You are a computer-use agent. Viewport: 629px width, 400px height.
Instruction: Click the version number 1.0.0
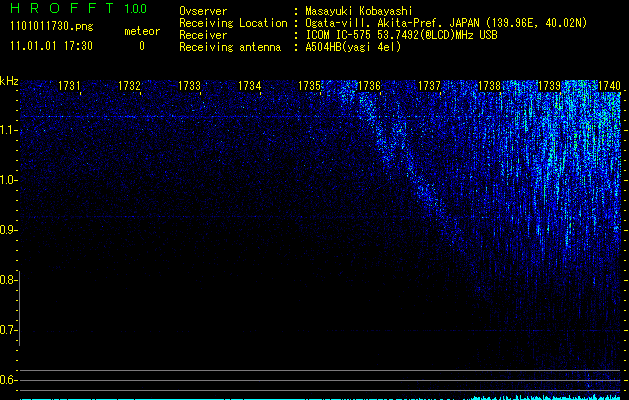(136, 9)
